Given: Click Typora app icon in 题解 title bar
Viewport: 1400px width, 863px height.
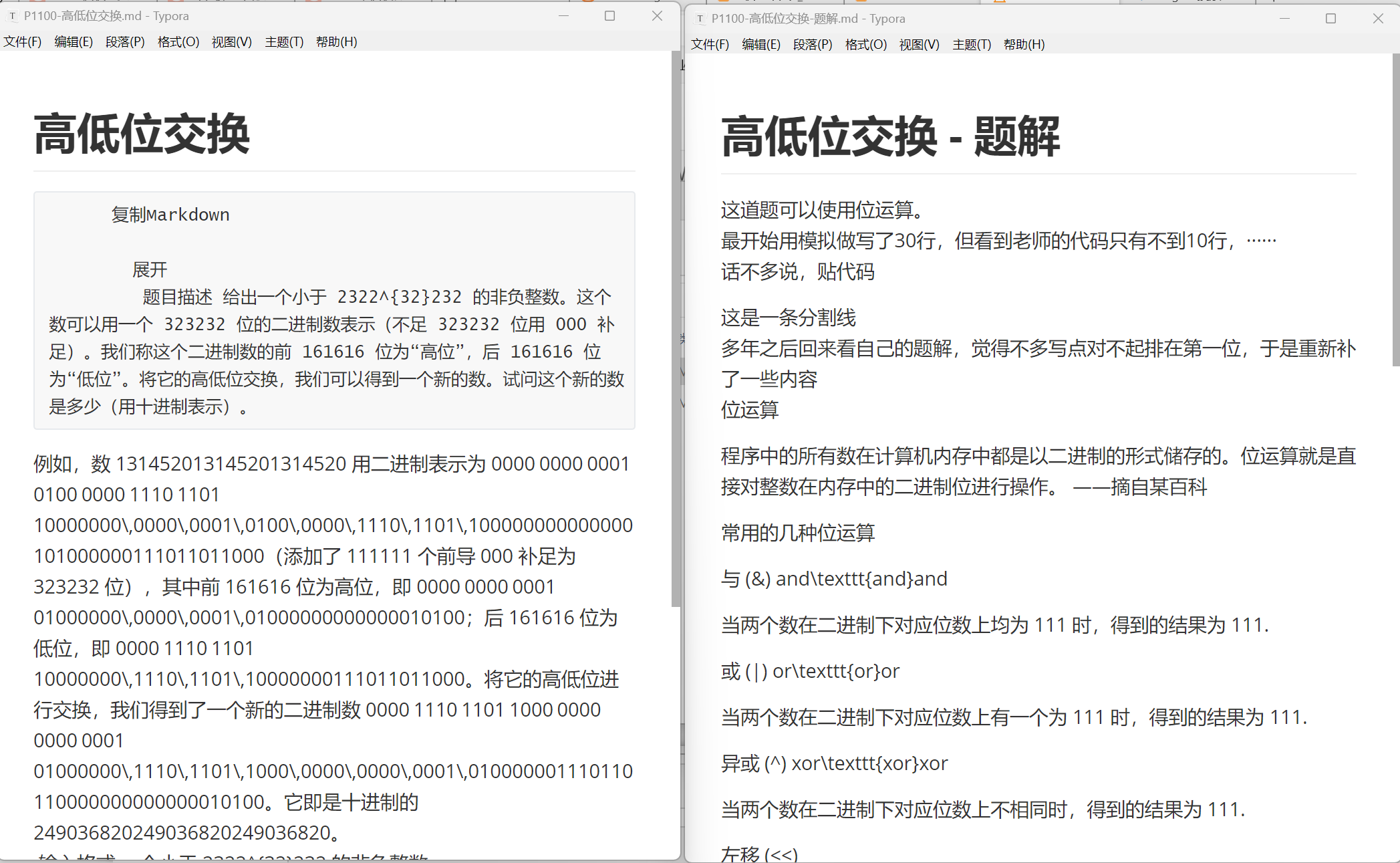Looking at the screenshot, I should pyautogui.click(x=700, y=19).
